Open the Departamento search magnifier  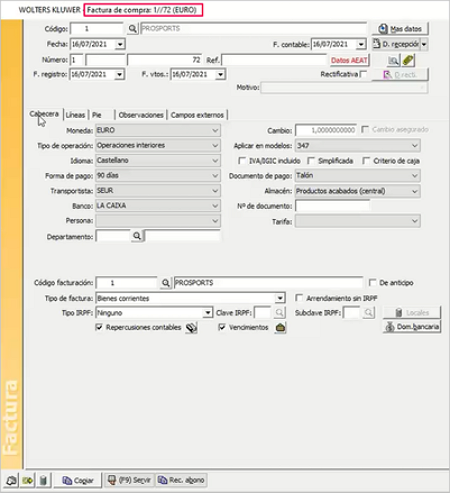[x=137, y=236]
